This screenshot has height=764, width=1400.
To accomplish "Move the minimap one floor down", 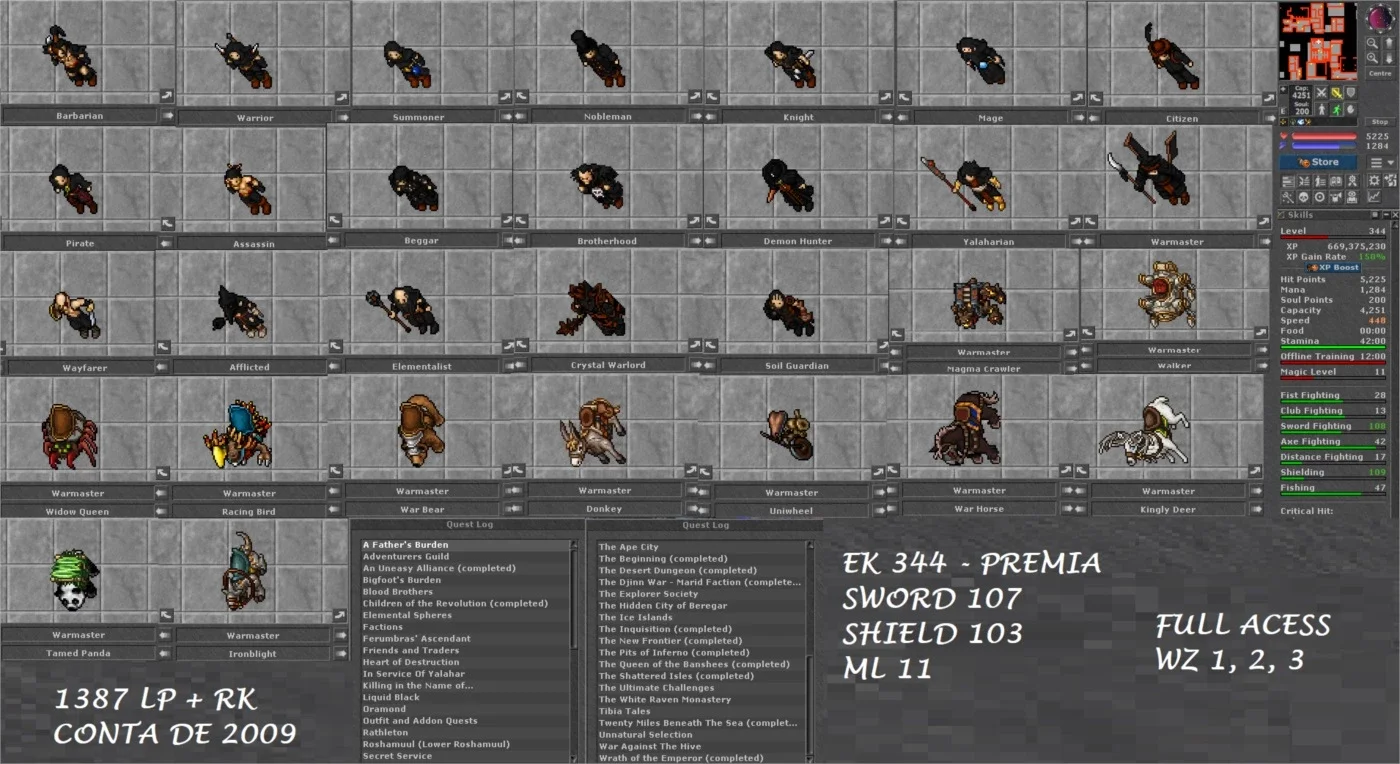I will pyautogui.click(x=1389, y=58).
